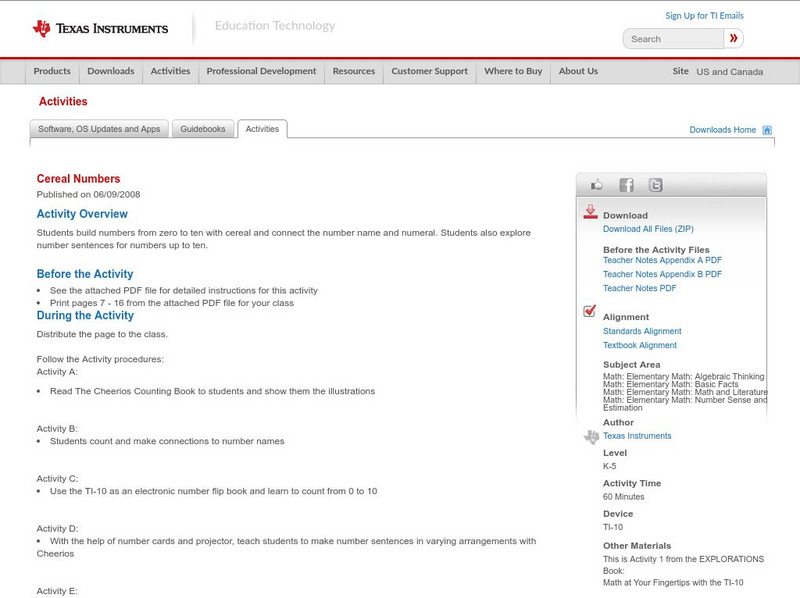Click the Alignment checkmark icon
This screenshot has height=598, width=800.
pos(589,311)
